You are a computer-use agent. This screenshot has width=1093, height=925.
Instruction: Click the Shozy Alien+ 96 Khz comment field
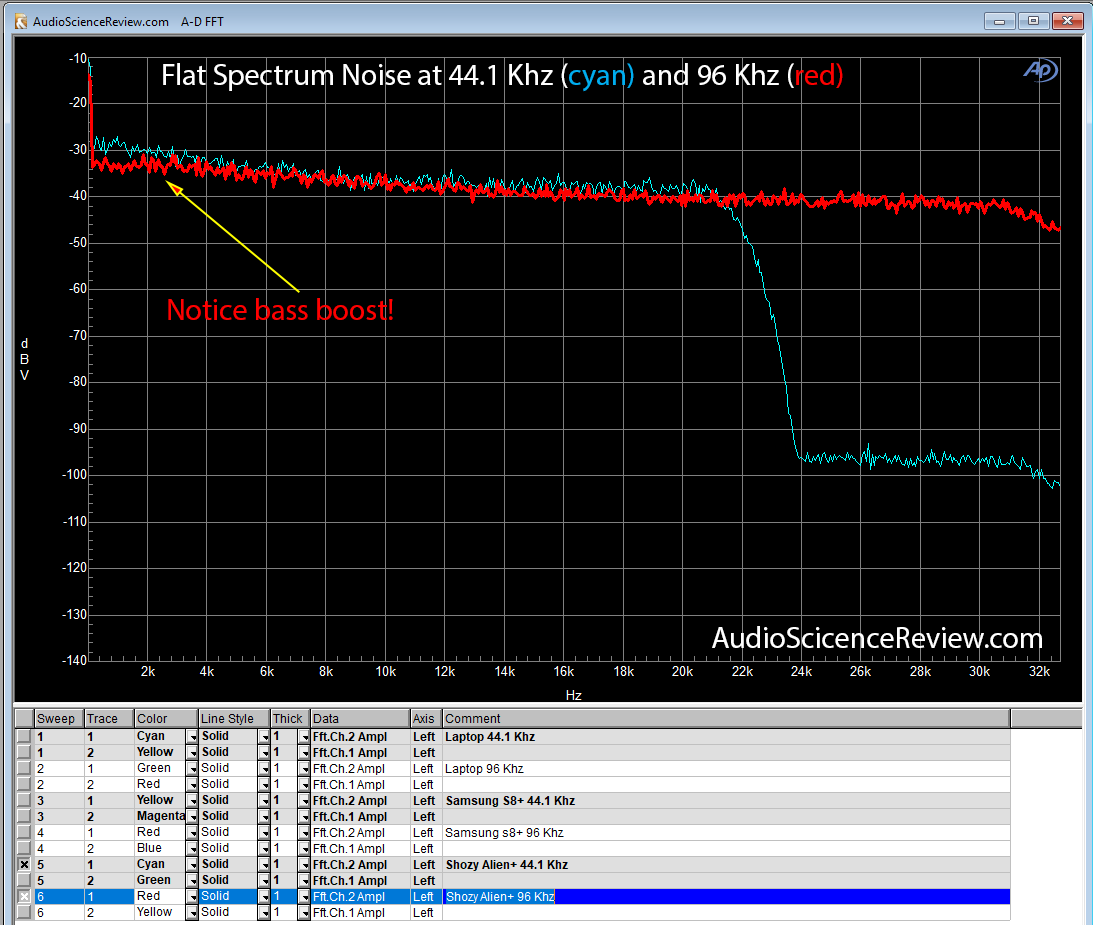tap(726, 896)
